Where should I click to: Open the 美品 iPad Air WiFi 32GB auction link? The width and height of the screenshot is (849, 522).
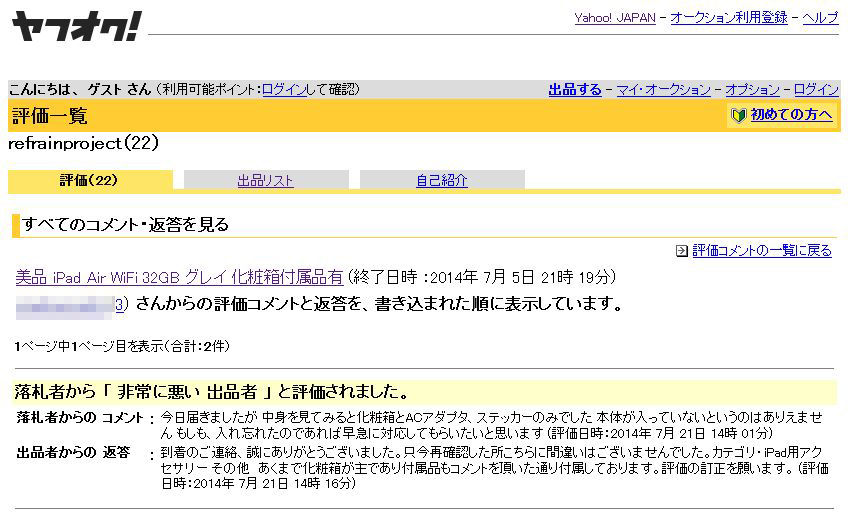(x=179, y=277)
